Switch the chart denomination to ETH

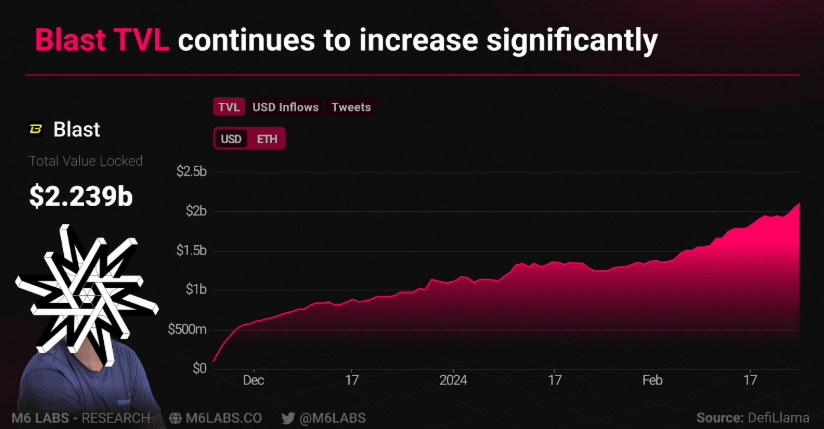tap(267, 138)
